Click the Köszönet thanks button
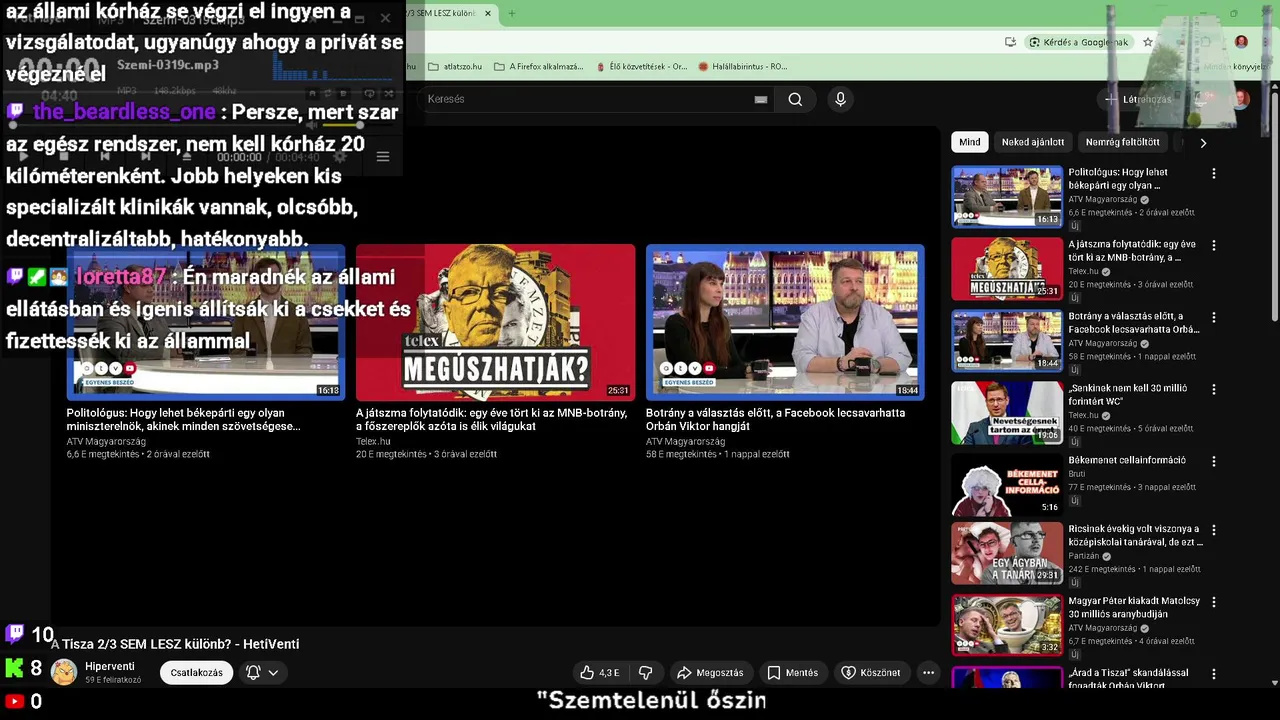Image resolution: width=1280 pixels, height=720 pixels. coord(871,673)
